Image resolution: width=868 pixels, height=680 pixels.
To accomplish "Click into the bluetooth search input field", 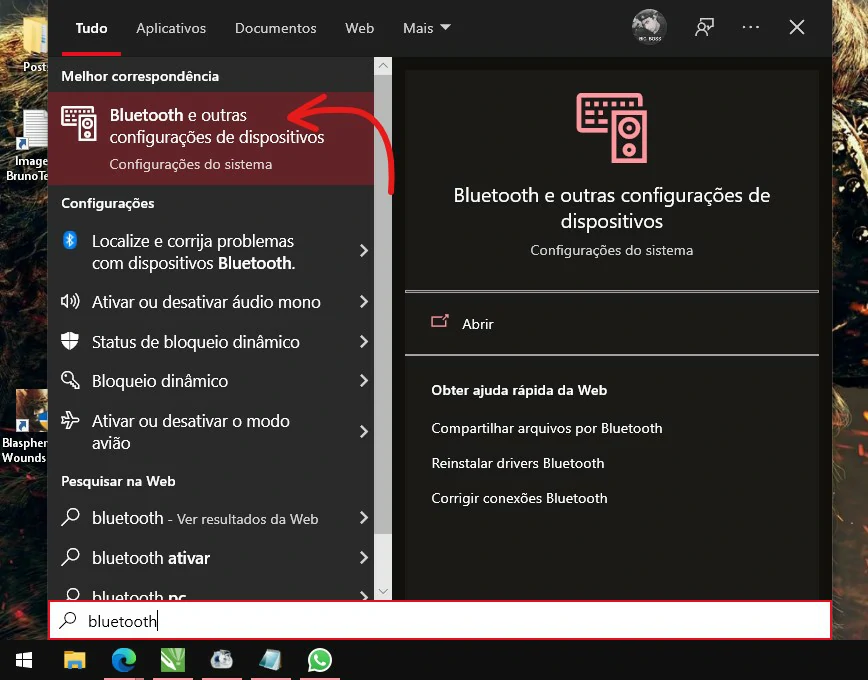I will point(440,620).
